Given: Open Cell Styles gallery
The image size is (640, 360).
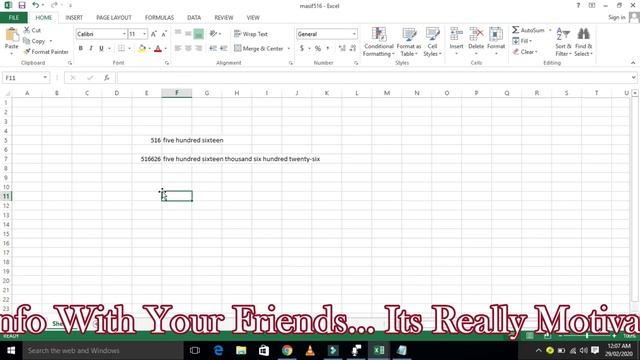Looking at the screenshot, I should click(x=433, y=42).
